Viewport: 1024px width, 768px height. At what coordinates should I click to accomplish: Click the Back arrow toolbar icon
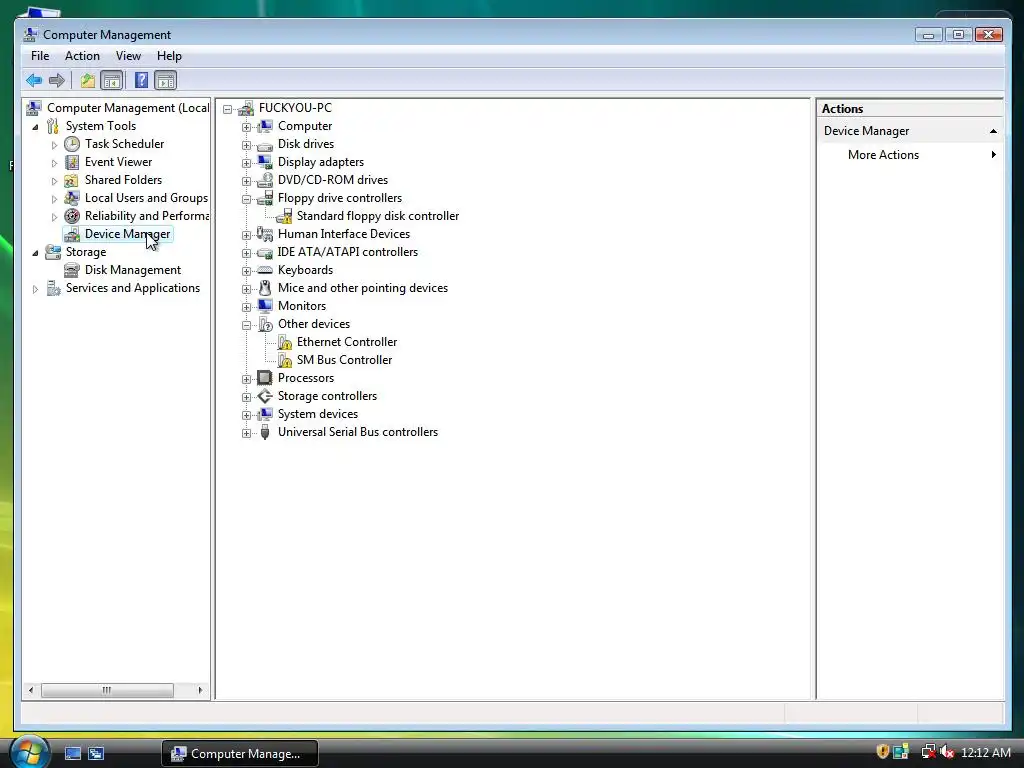point(34,80)
